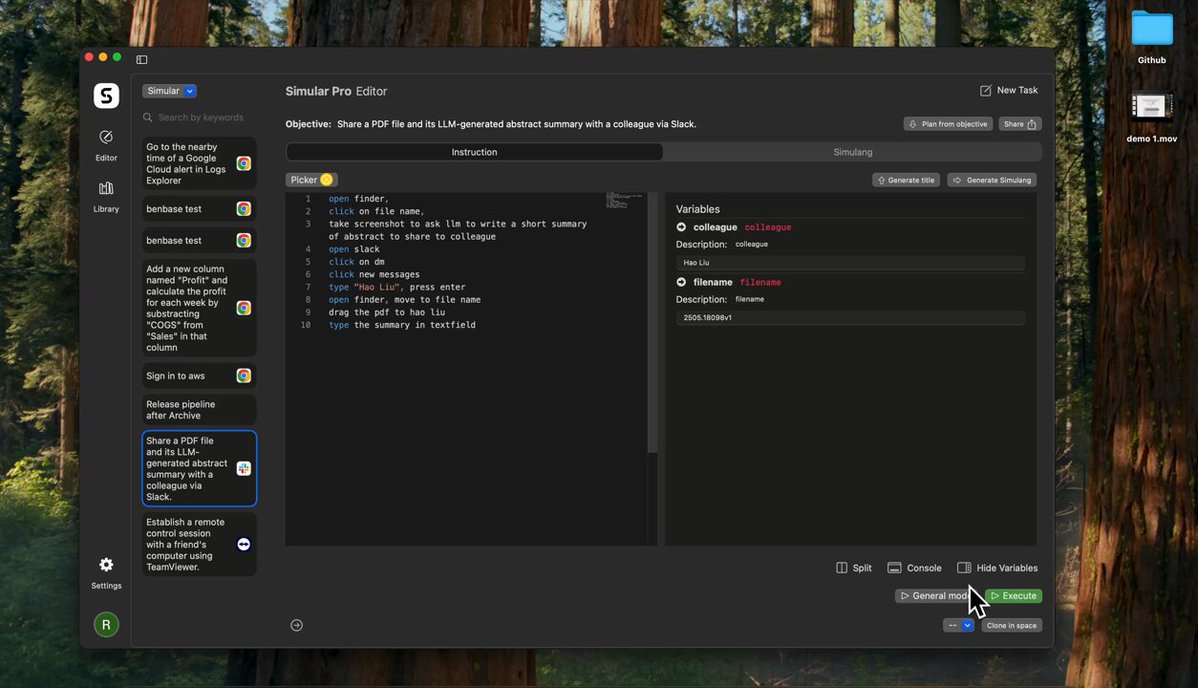1198x688 pixels.
Task: Click editor line "open slack"
Action: [354, 249]
